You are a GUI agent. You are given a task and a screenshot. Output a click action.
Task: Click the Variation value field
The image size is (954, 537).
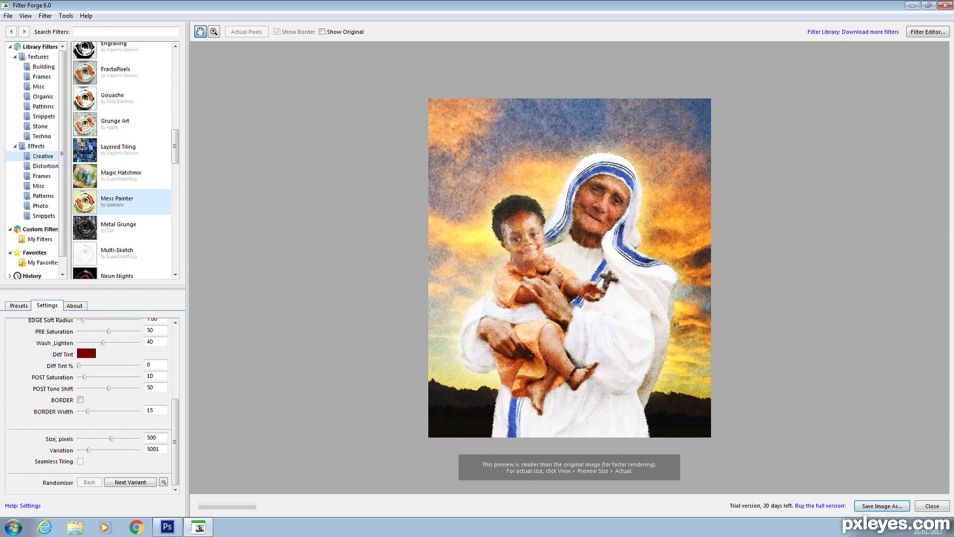(156, 449)
